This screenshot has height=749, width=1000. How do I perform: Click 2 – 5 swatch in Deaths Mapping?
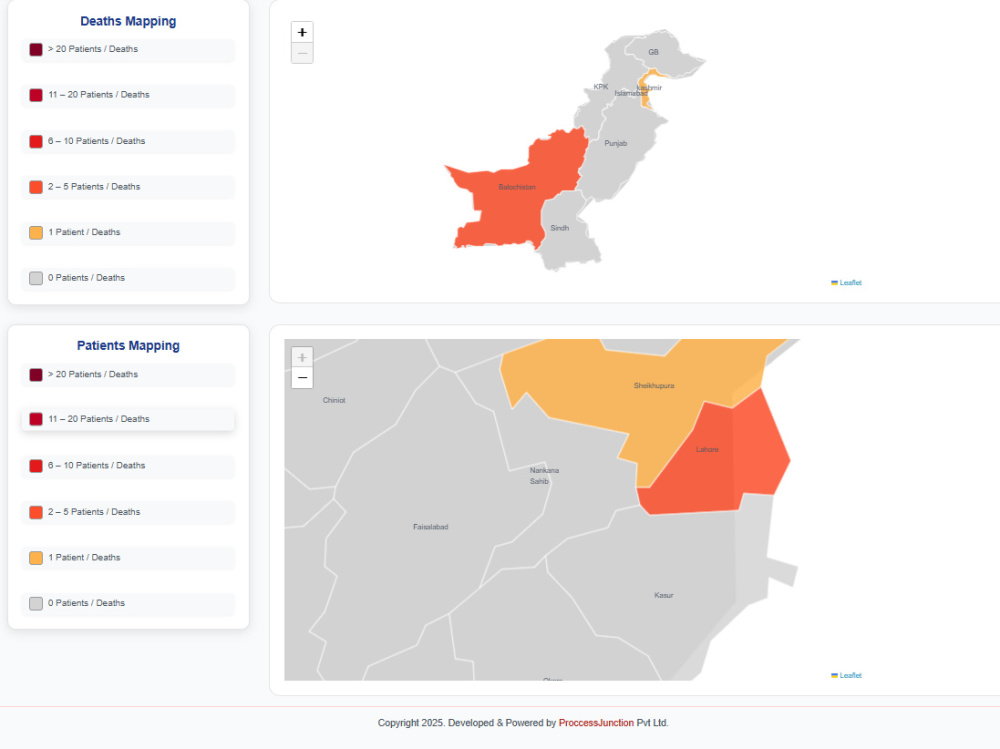pyautogui.click(x=36, y=187)
